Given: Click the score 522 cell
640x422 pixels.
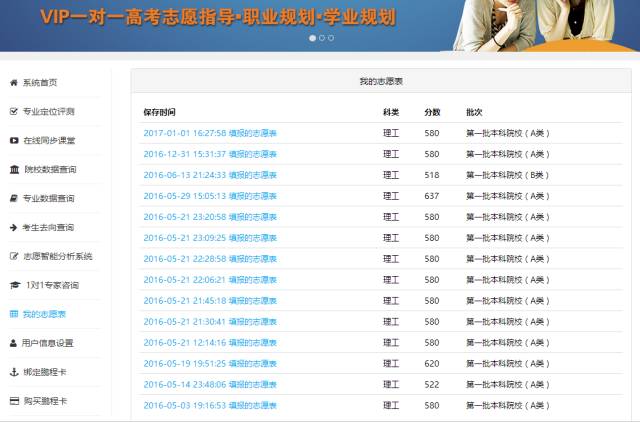Looking at the screenshot, I should pos(432,384).
